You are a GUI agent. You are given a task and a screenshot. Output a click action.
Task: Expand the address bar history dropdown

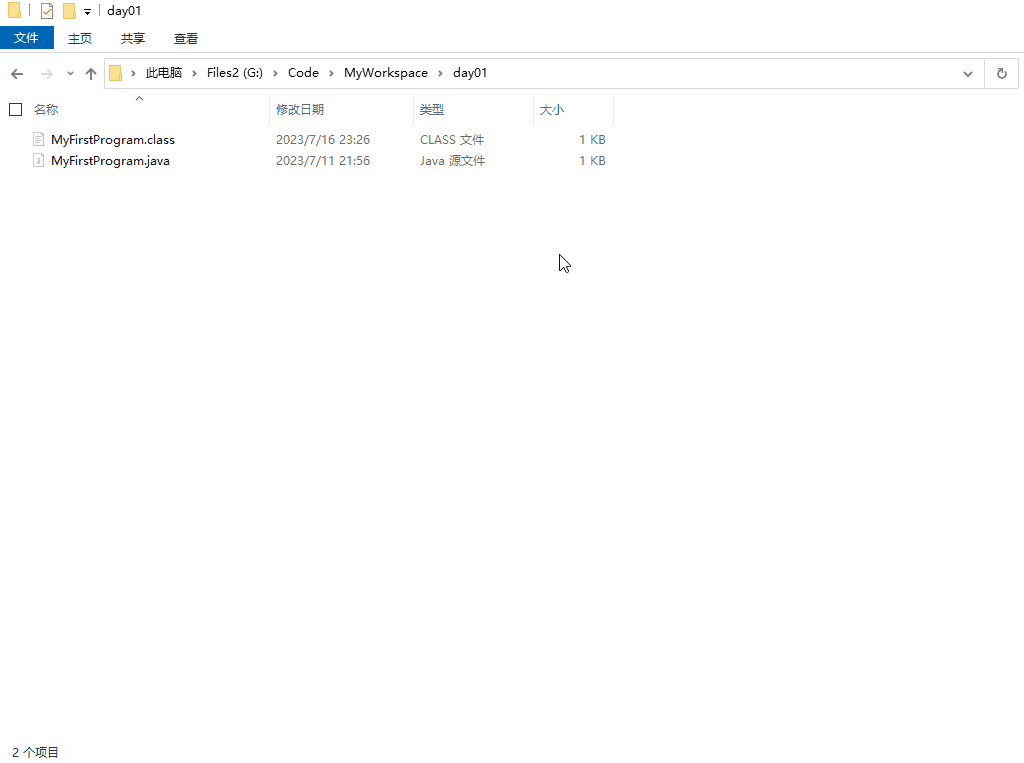point(967,73)
